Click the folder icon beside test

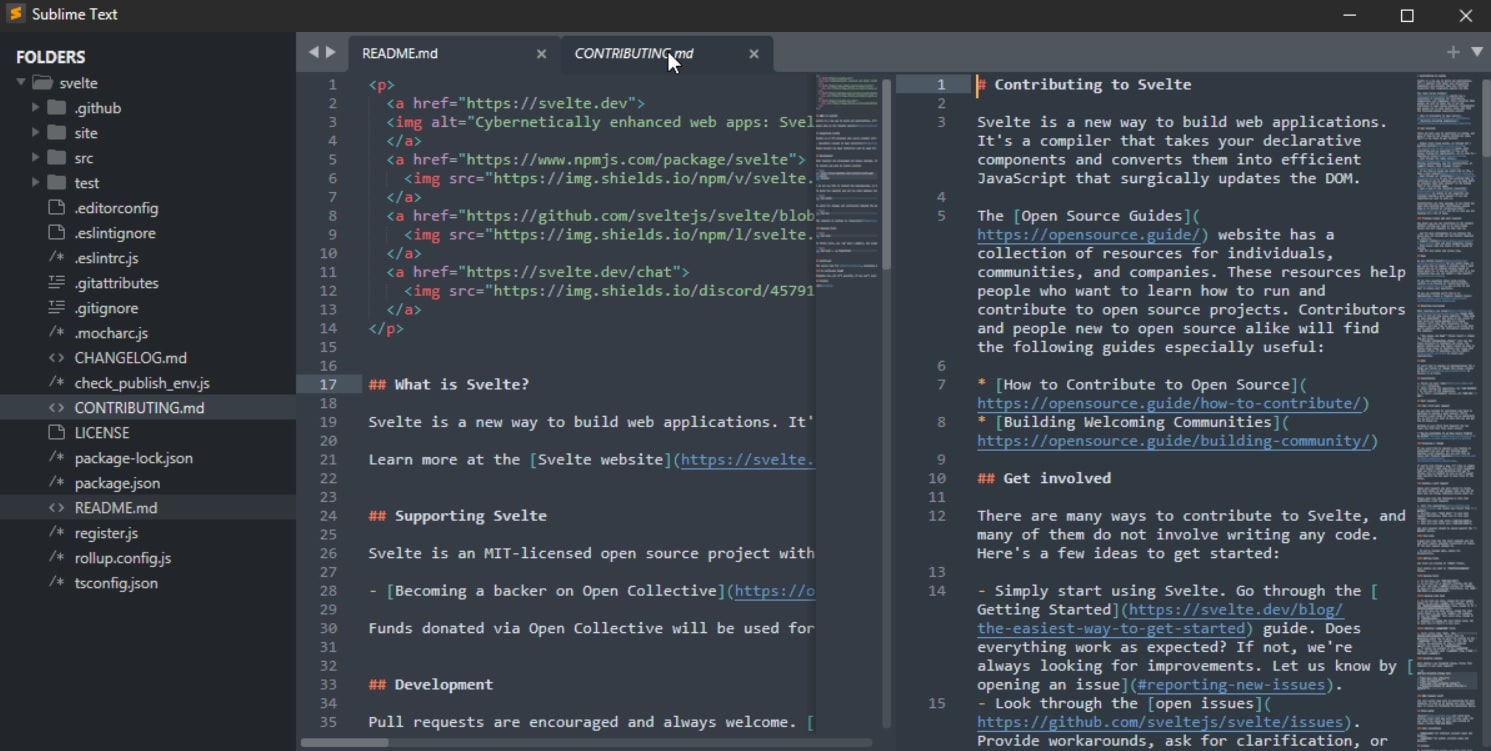point(57,183)
